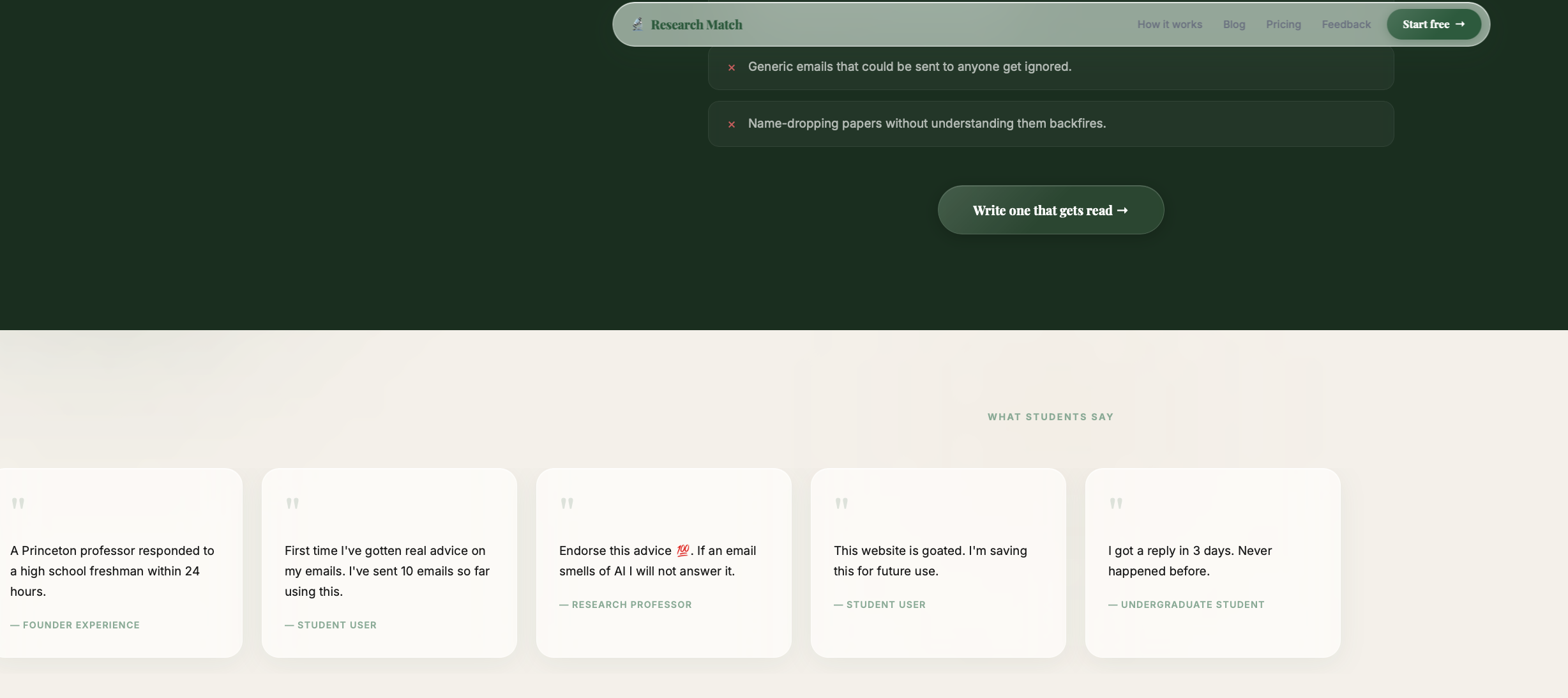
Task: Open the Research Match home link
Action: click(687, 24)
